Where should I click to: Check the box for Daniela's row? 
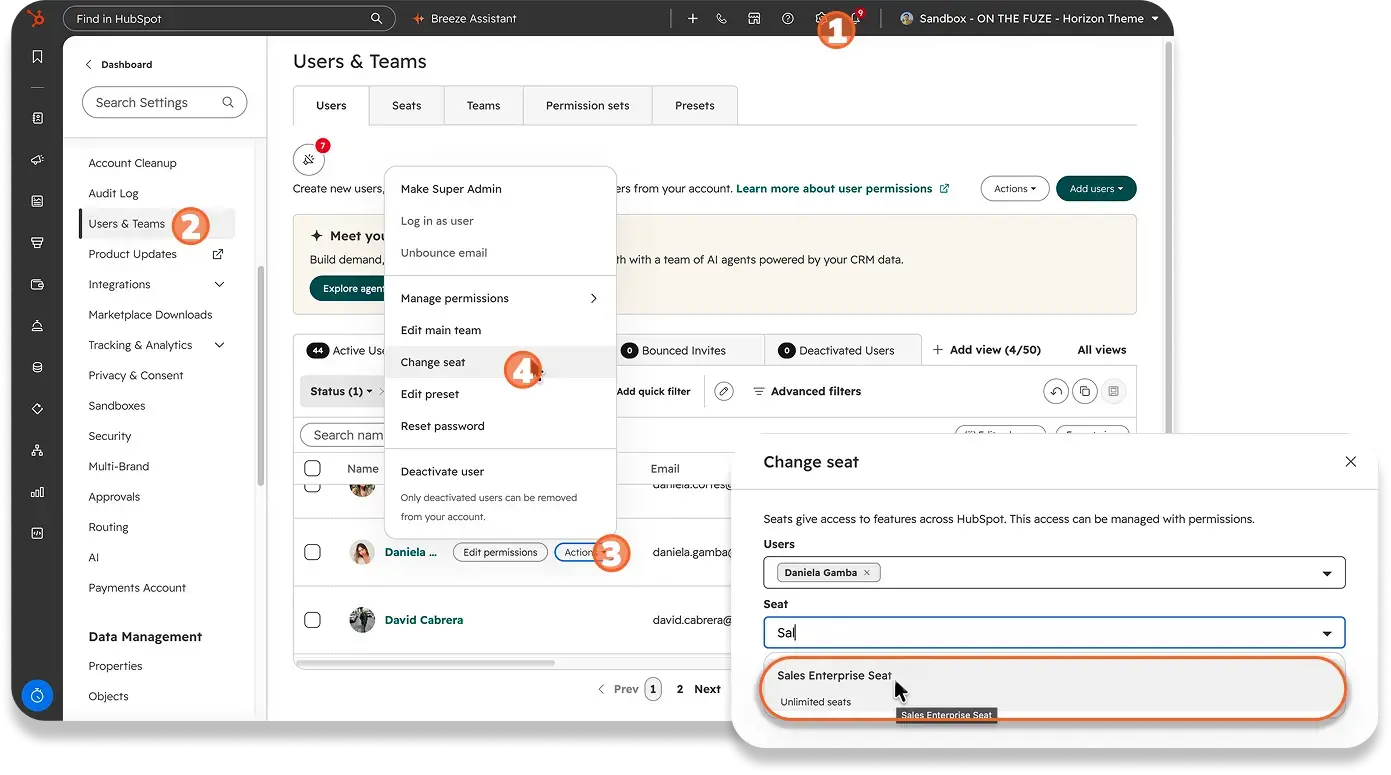tap(312, 552)
